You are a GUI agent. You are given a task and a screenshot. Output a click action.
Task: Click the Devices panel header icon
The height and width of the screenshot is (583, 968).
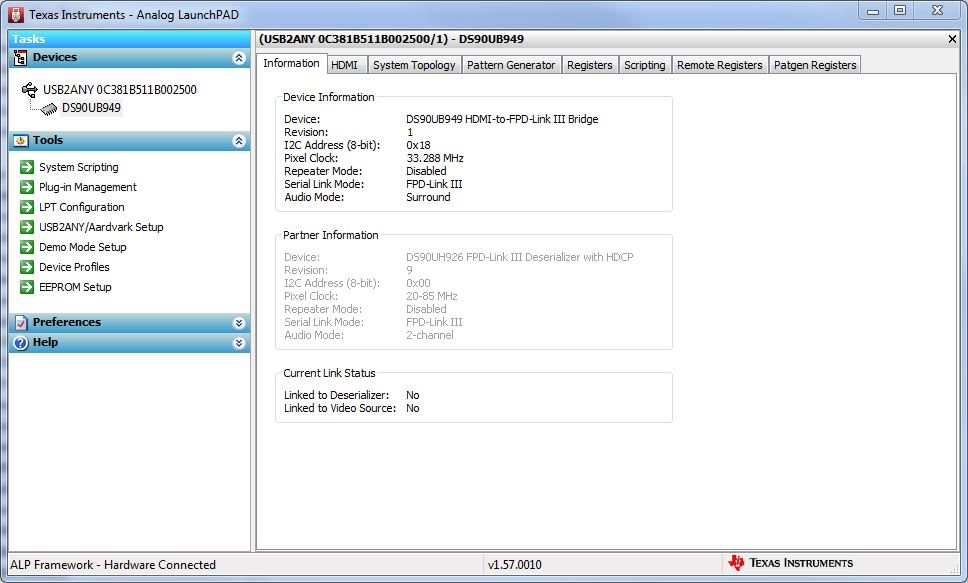20,58
